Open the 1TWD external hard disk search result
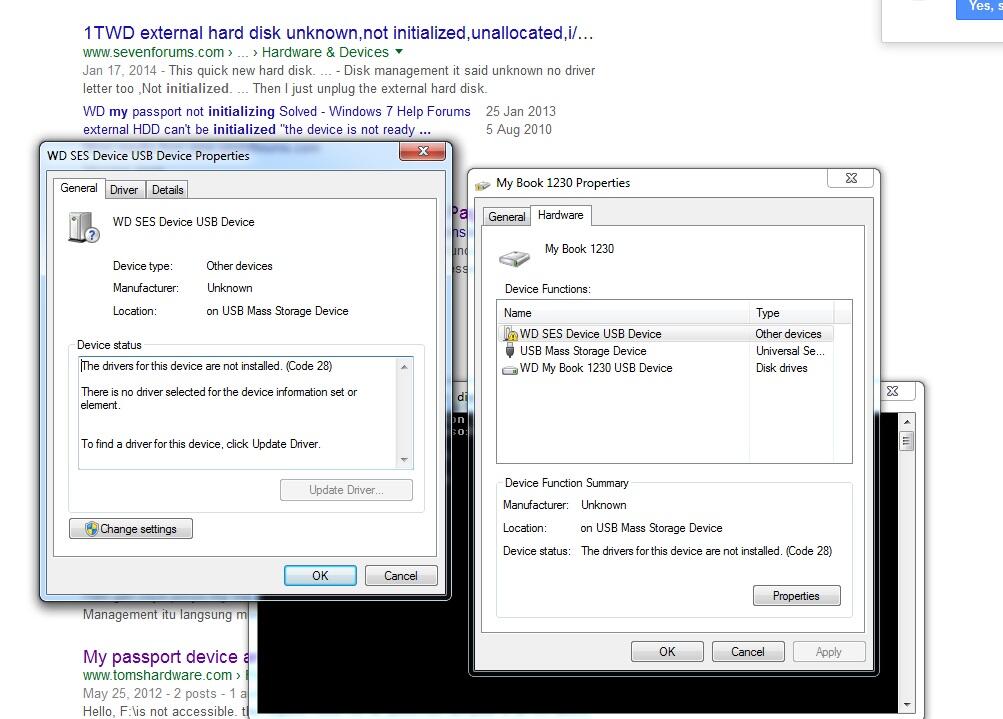The image size is (1003, 719). (338, 33)
